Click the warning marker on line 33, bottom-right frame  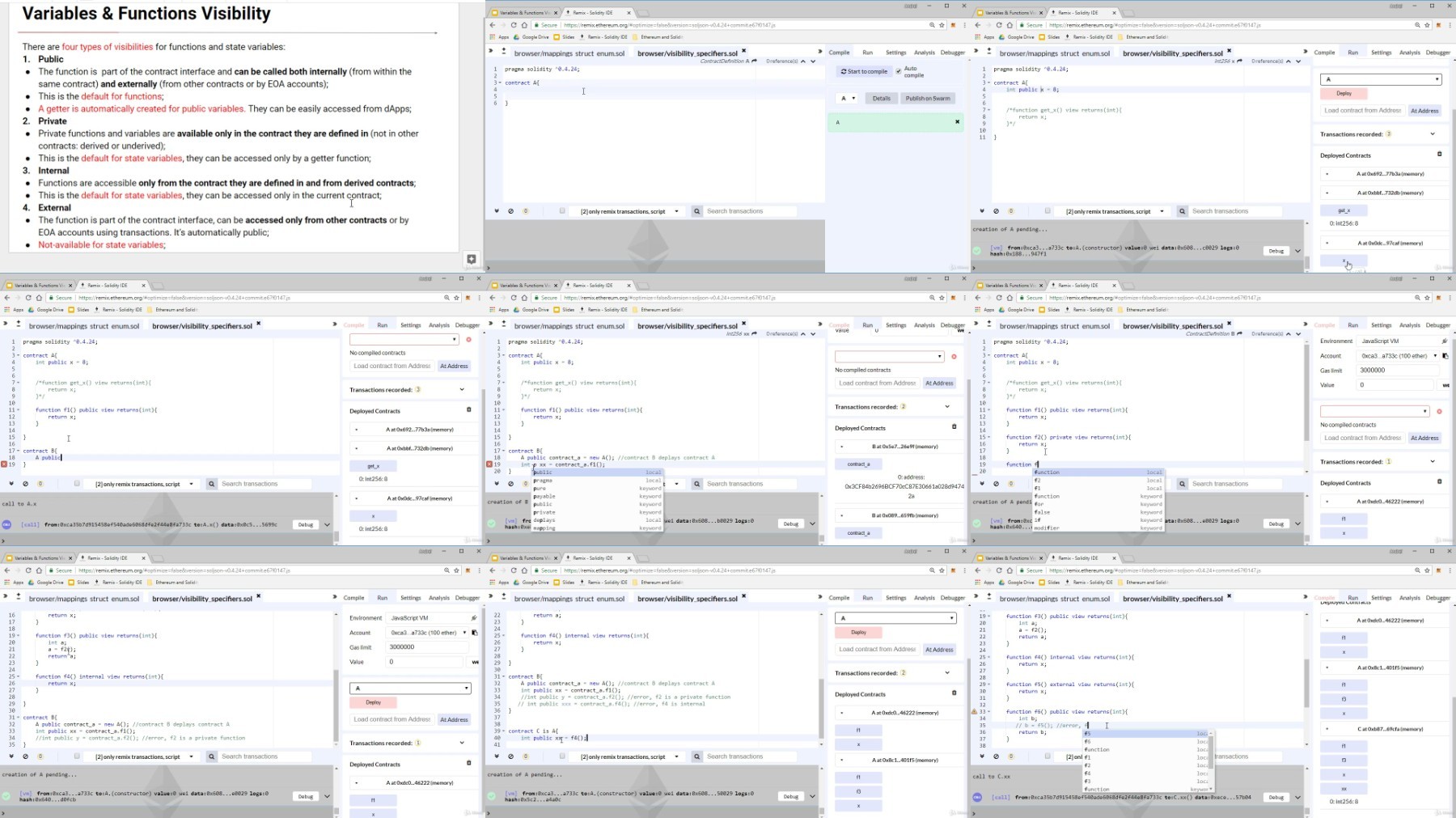click(975, 712)
